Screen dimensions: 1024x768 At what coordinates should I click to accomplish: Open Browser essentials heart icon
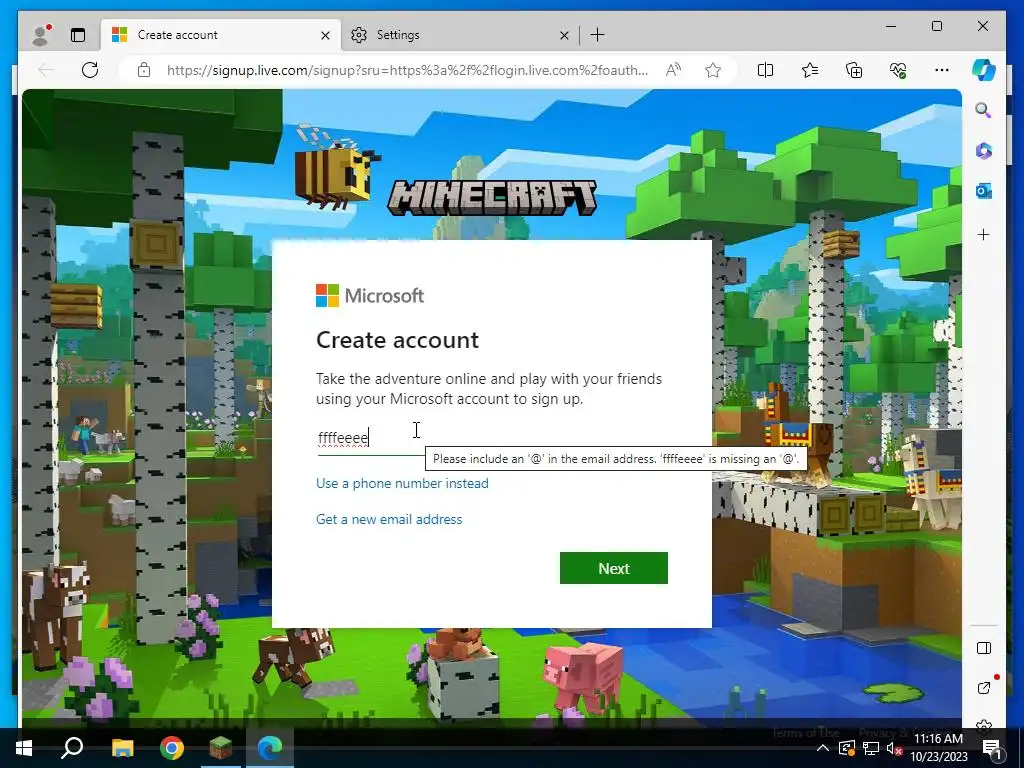coord(898,70)
